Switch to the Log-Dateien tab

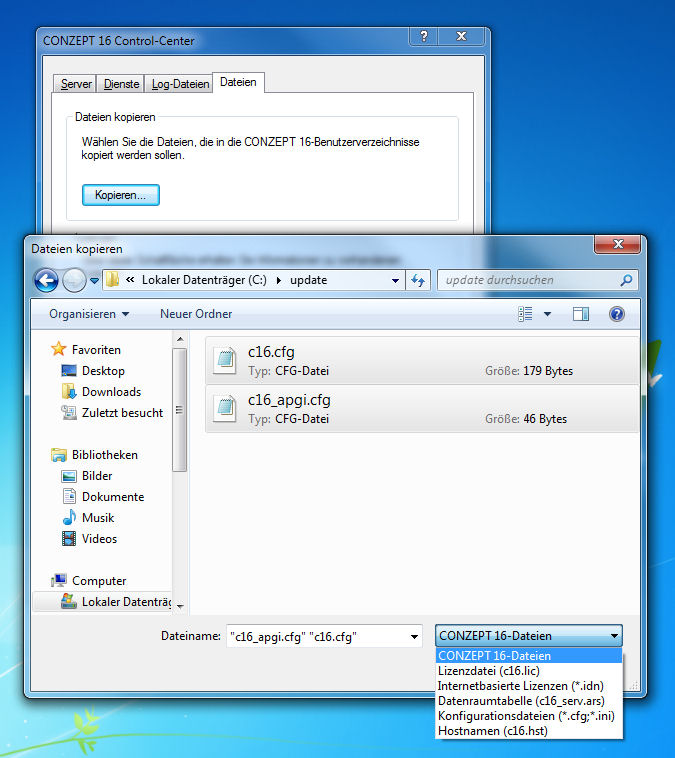point(180,84)
